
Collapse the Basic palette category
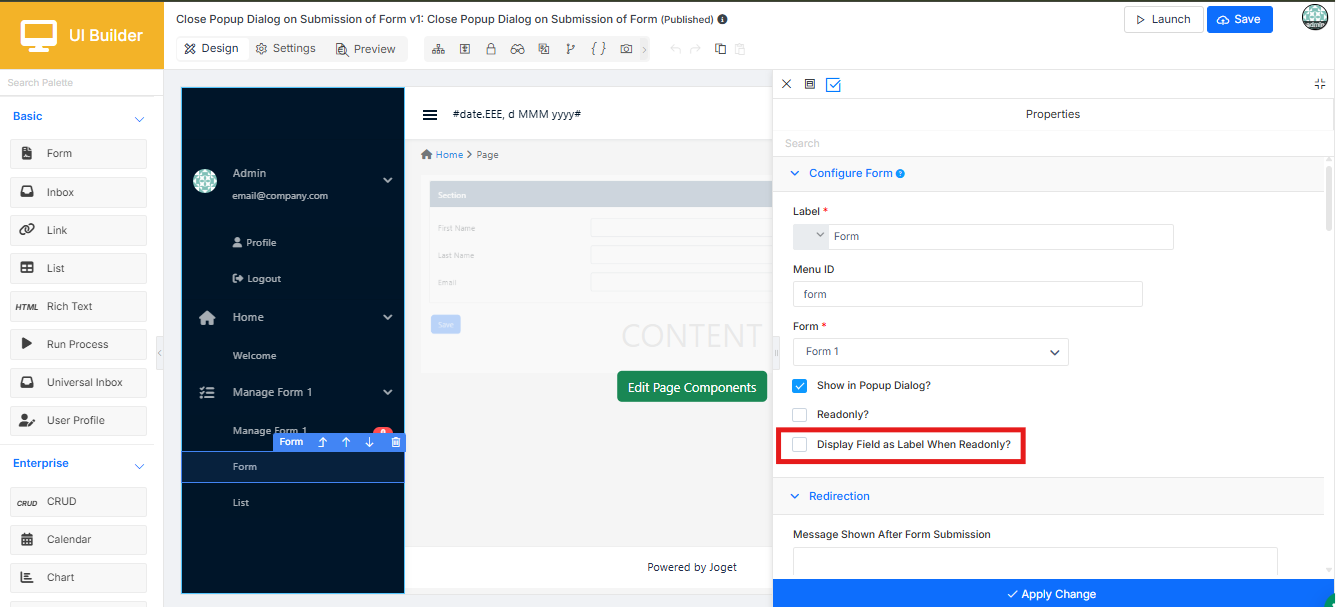(139, 119)
